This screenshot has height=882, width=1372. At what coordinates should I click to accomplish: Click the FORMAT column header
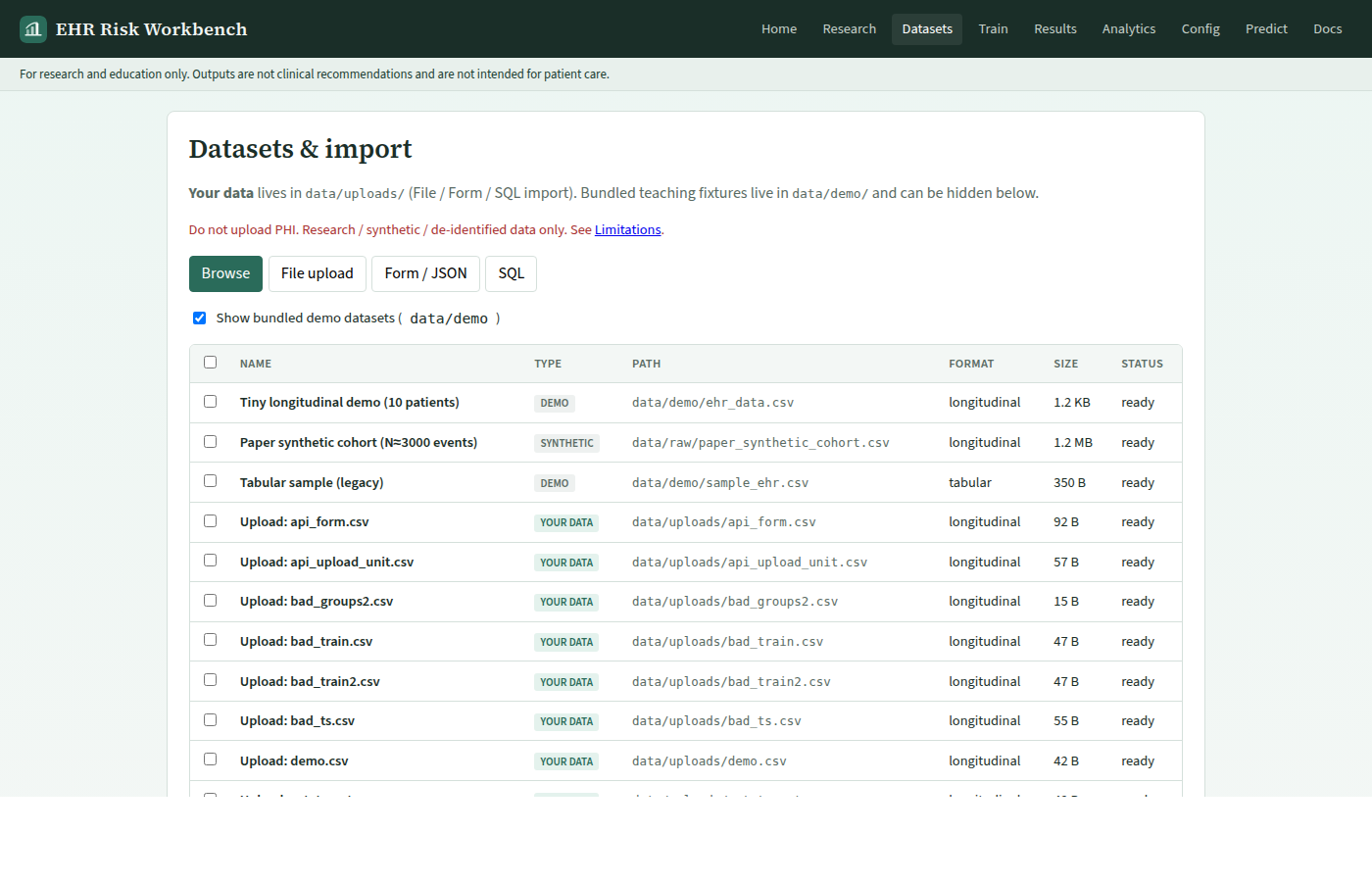pos(971,364)
